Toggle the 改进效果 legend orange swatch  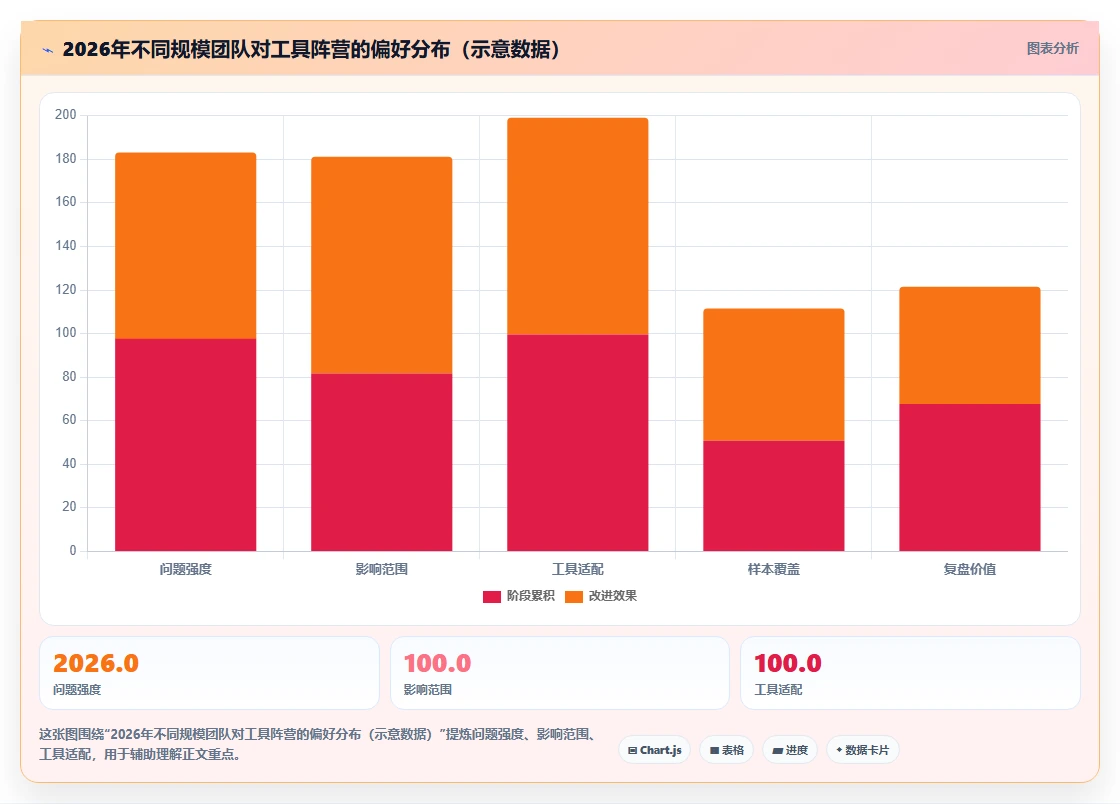click(x=574, y=596)
